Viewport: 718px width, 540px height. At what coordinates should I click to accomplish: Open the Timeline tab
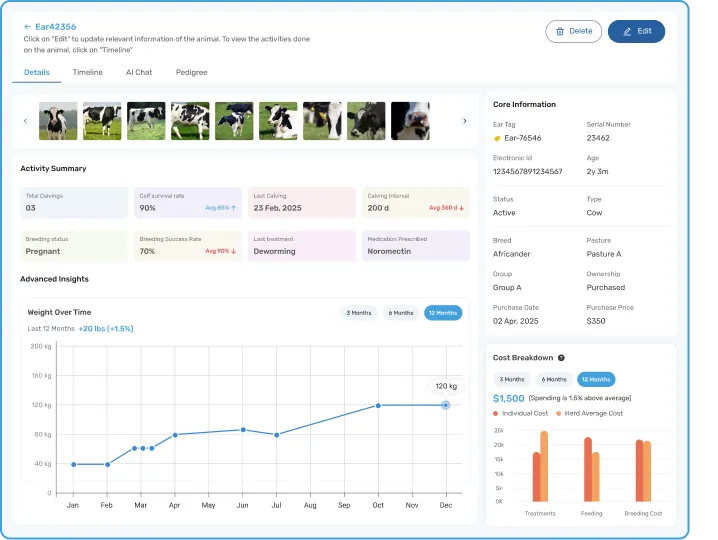pyautogui.click(x=87, y=72)
